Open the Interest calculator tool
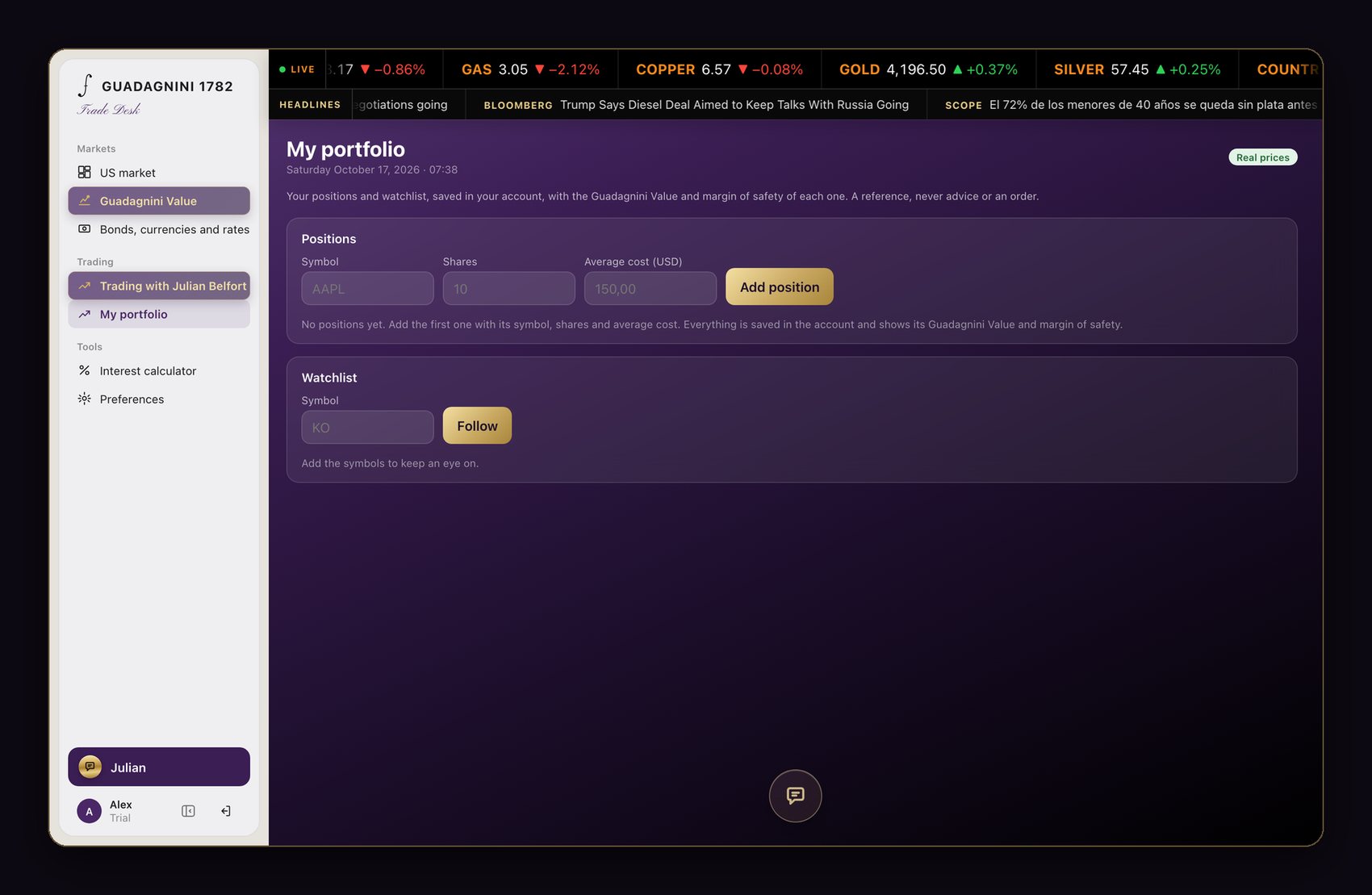 pyautogui.click(x=159, y=370)
